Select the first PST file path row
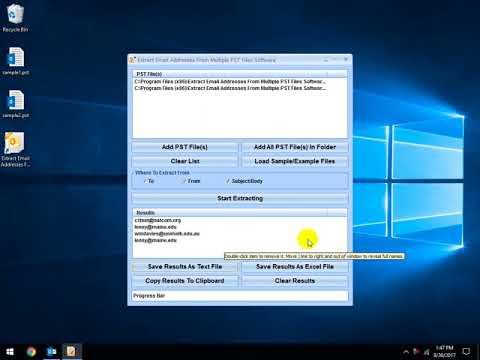 [230, 82]
